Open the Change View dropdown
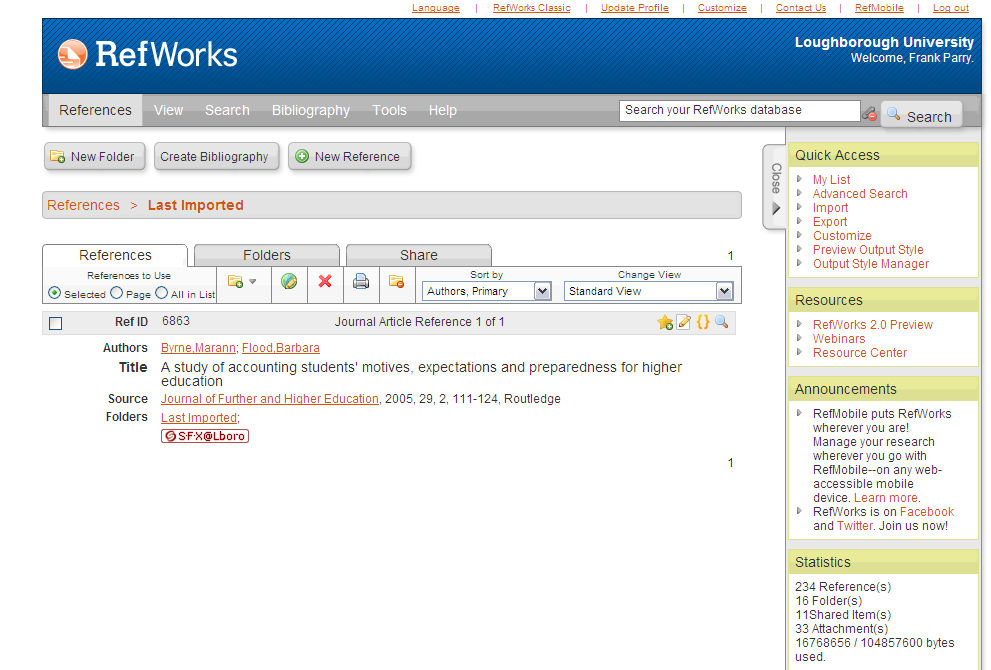The image size is (991, 670). [649, 292]
